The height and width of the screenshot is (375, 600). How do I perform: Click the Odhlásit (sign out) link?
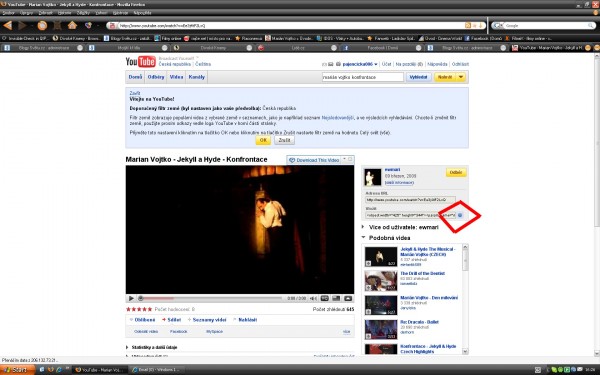click(460, 64)
